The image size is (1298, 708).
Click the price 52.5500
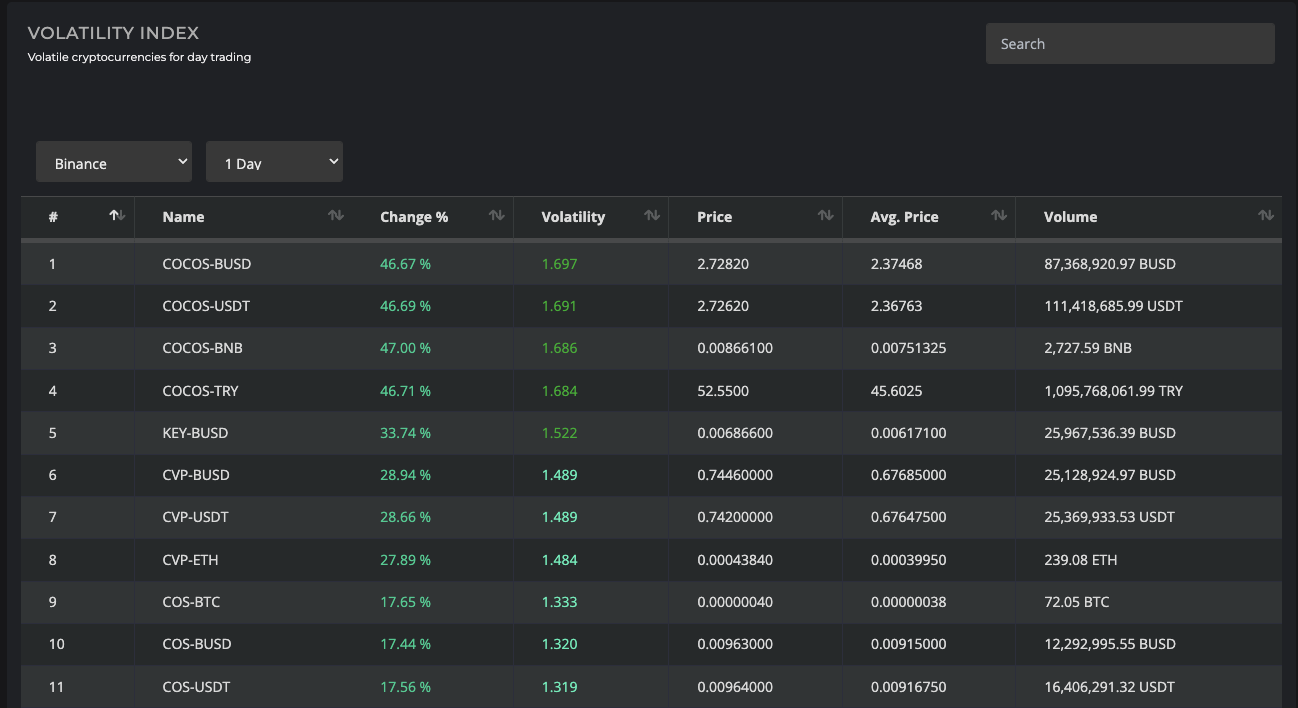click(723, 391)
